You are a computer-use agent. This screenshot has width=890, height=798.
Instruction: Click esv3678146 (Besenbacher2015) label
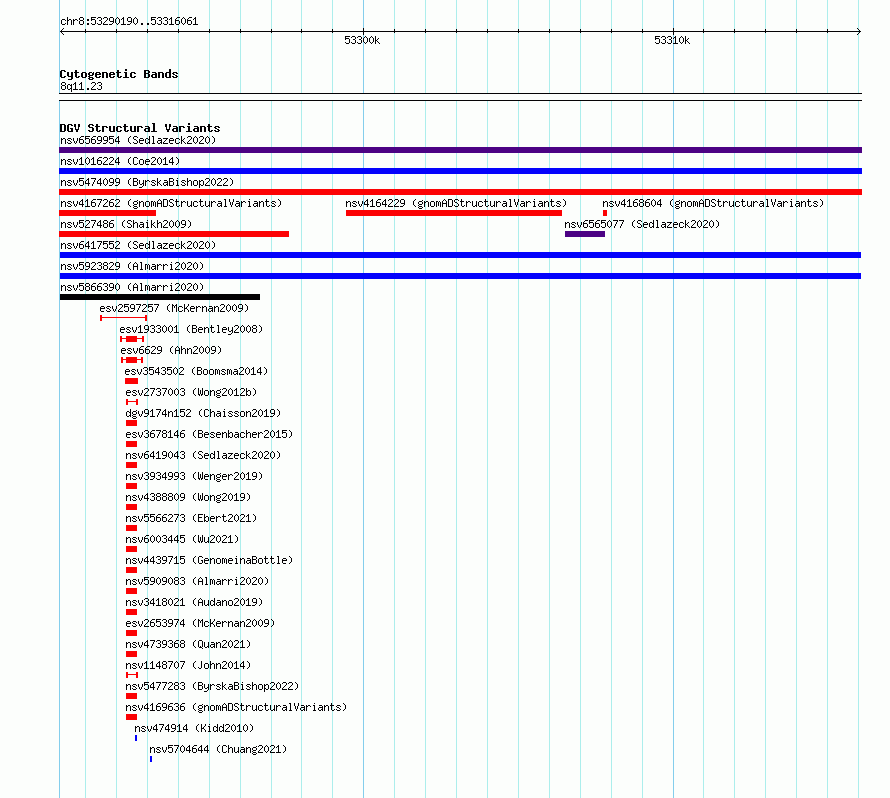(209, 434)
